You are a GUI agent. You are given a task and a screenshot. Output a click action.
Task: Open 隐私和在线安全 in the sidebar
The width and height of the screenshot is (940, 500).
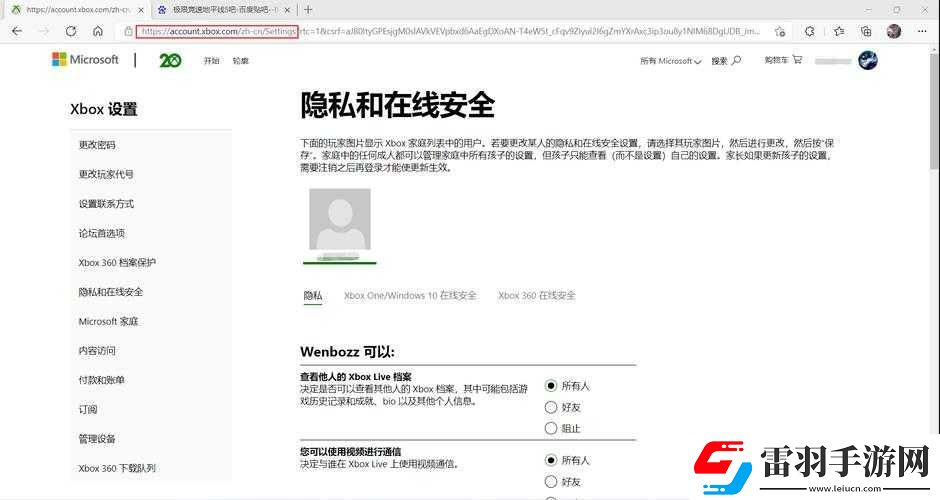pos(110,292)
